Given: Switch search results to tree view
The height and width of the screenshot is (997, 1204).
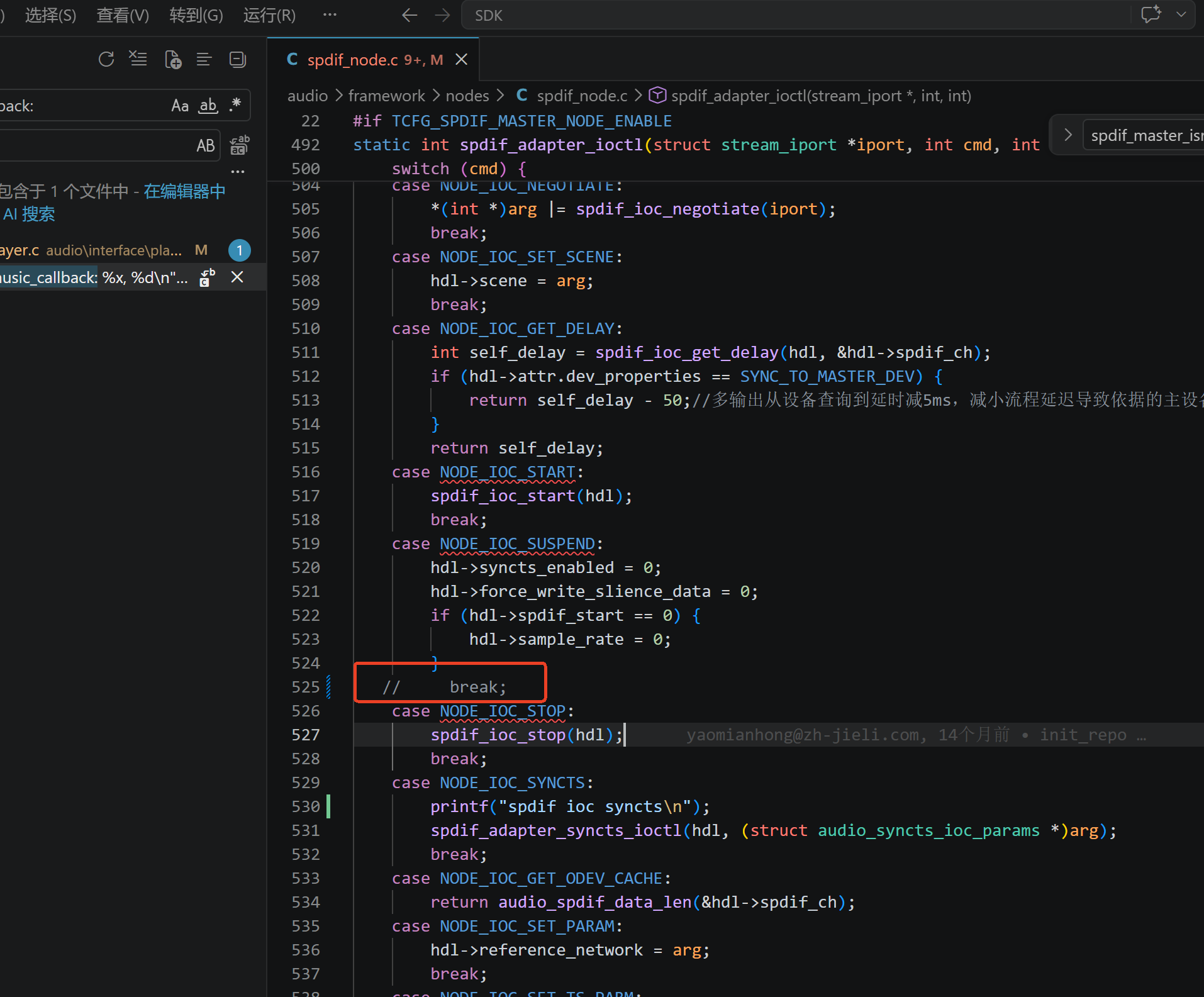Looking at the screenshot, I should (x=204, y=59).
